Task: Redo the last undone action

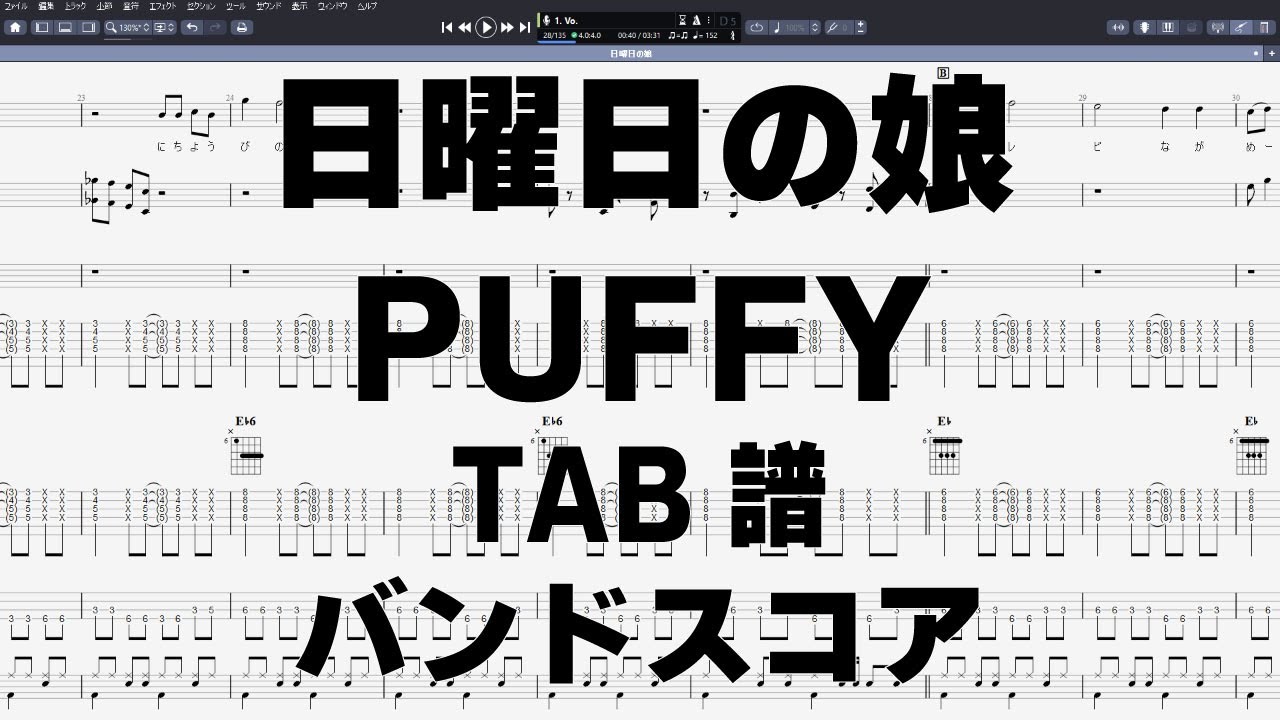Action: (x=213, y=27)
